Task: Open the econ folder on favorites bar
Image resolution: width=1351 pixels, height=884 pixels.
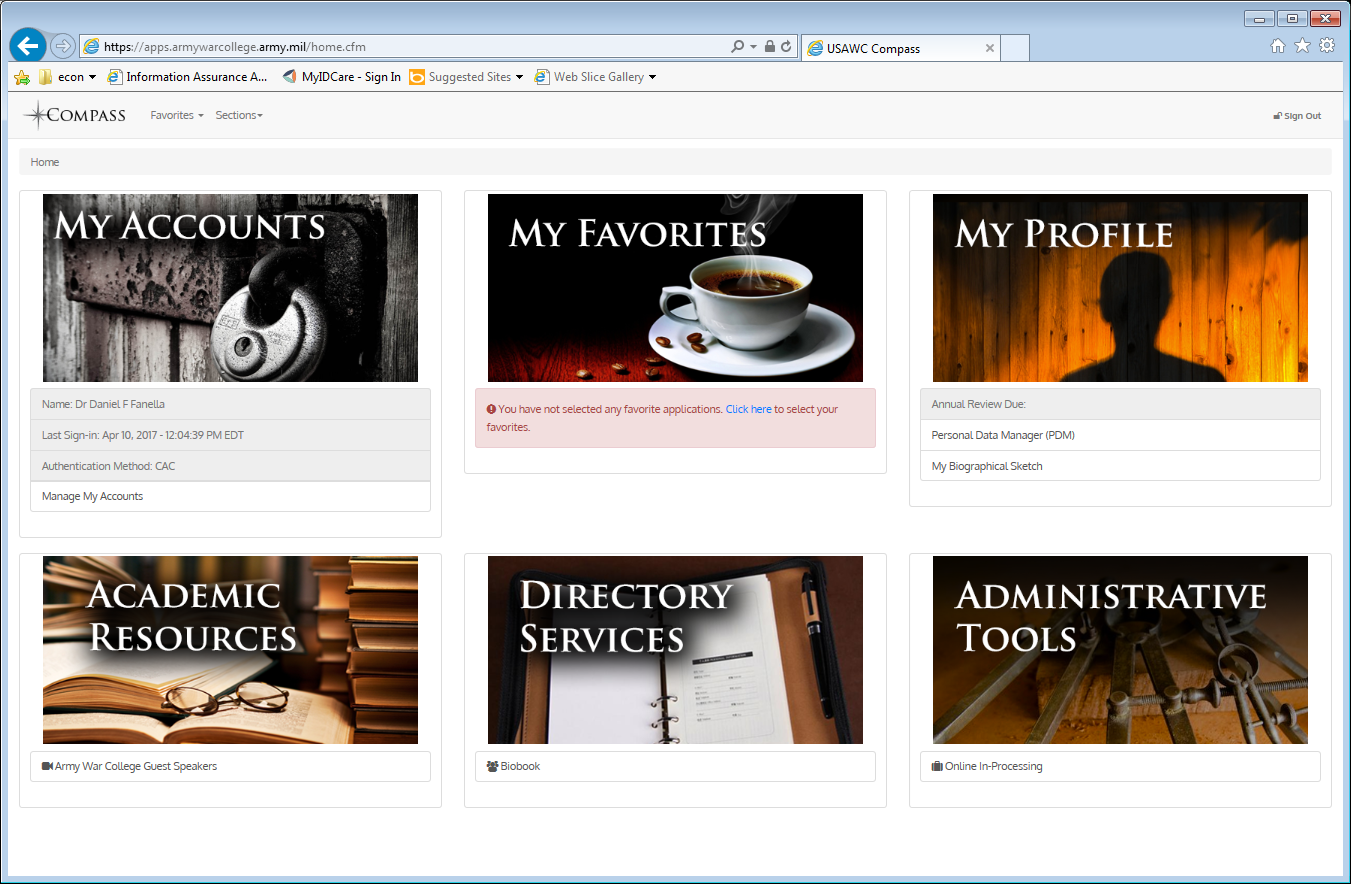Action: (x=67, y=77)
